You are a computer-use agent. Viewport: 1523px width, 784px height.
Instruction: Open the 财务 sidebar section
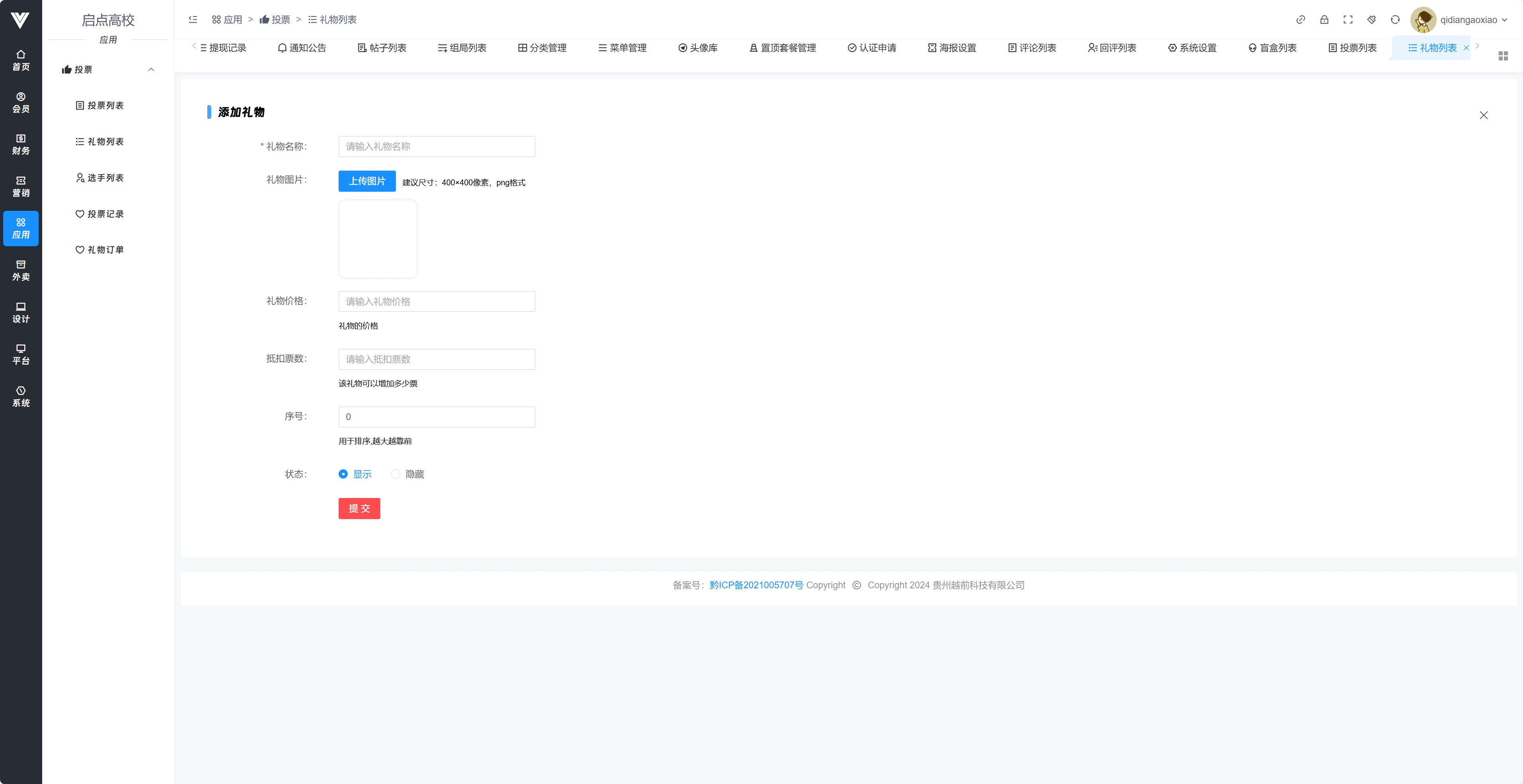21,144
